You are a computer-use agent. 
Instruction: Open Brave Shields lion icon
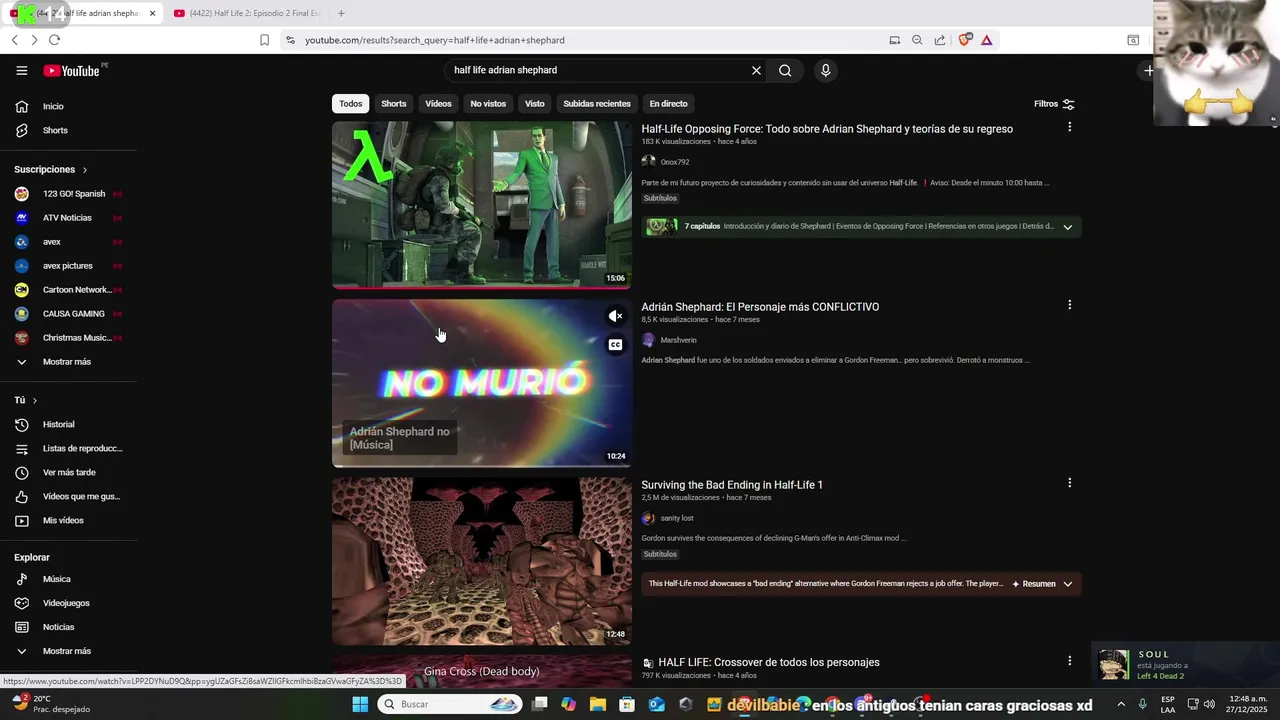(964, 40)
